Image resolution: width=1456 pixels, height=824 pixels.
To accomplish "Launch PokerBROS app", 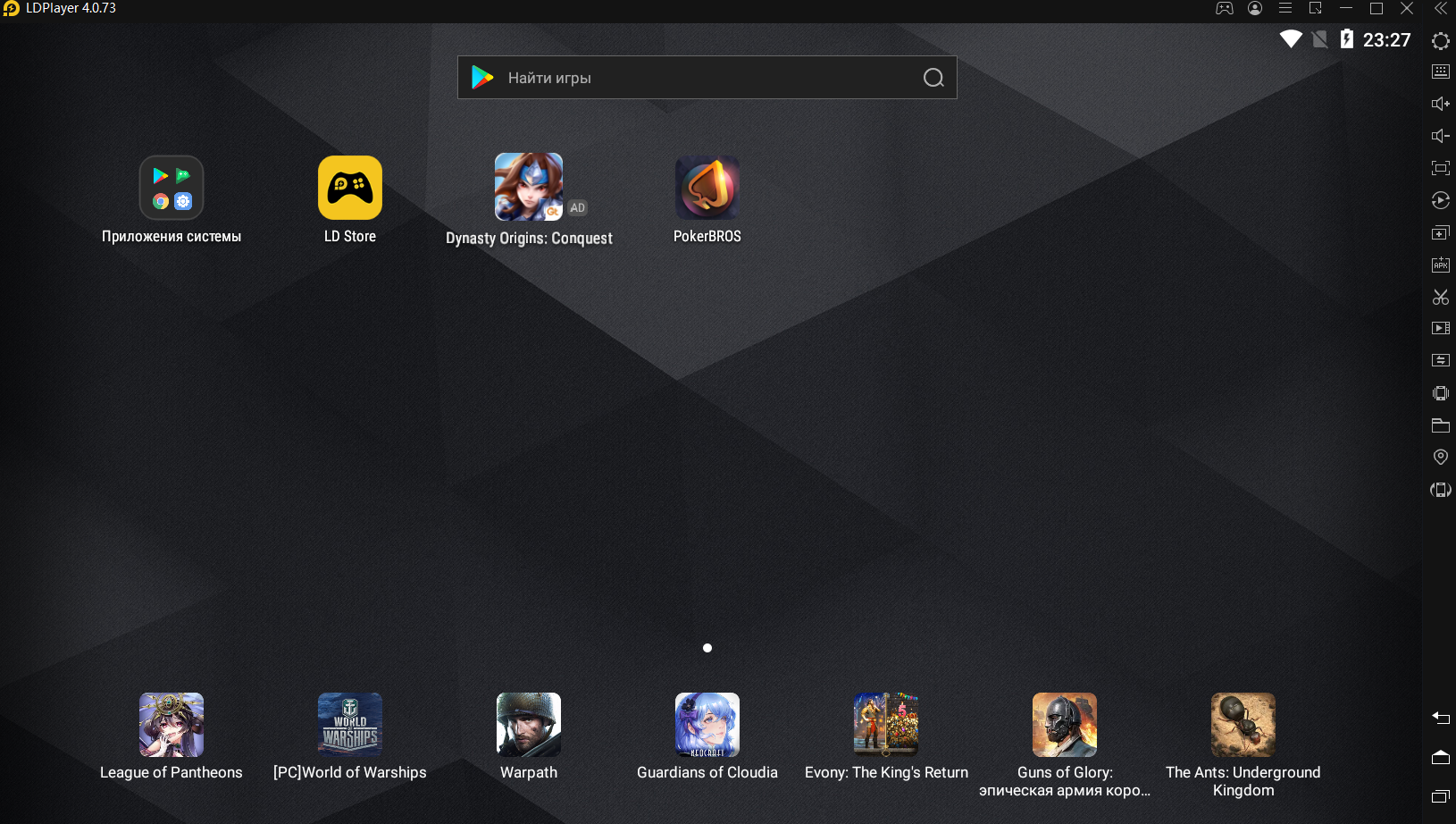I will (x=707, y=188).
